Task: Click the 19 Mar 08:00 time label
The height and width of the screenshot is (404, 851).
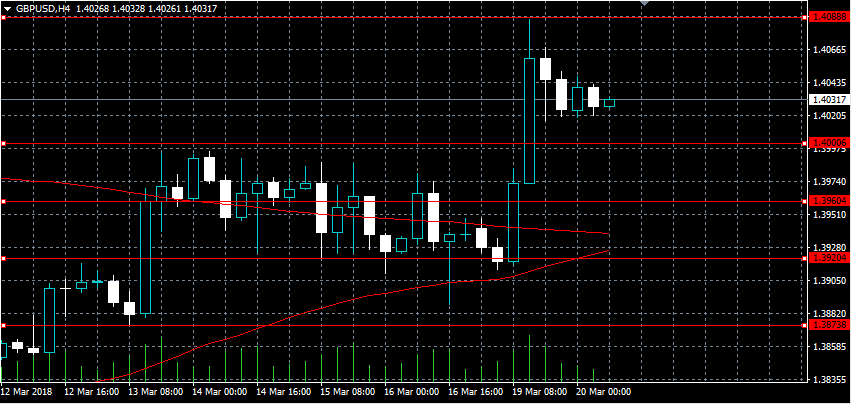Action: click(x=540, y=392)
